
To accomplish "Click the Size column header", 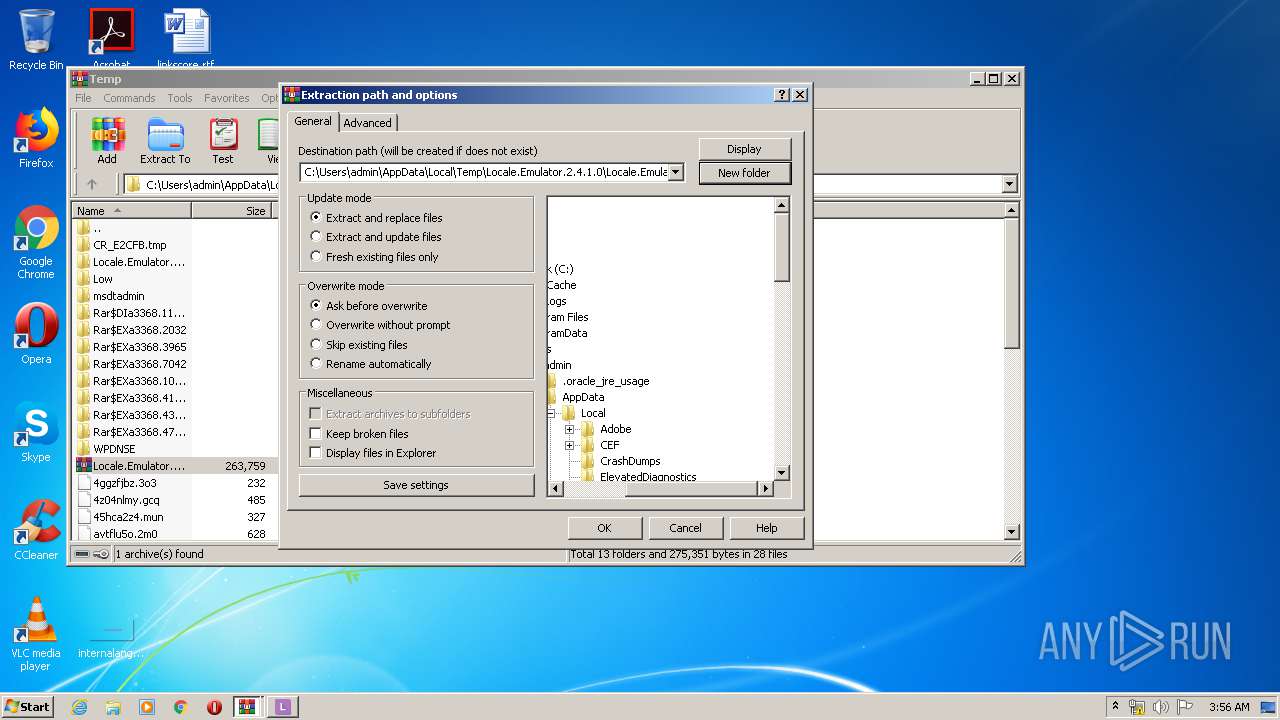I will tap(231, 211).
